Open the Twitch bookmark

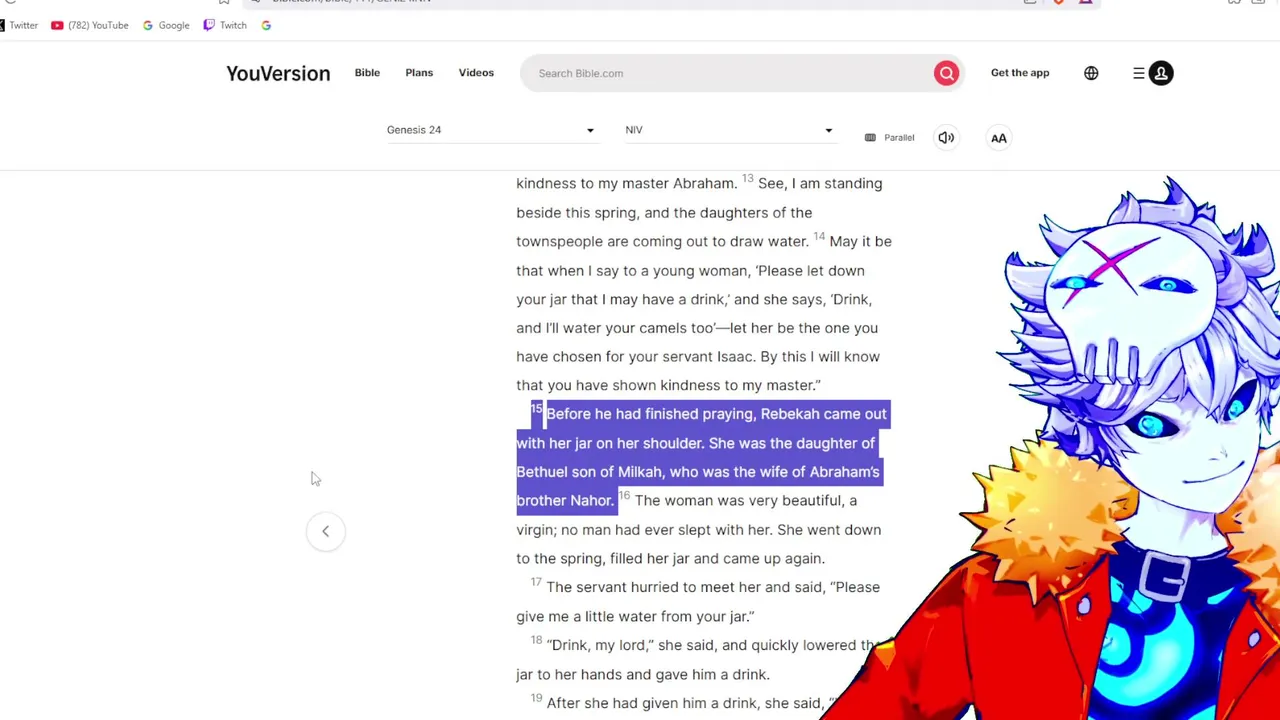click(x=225, y=25)
